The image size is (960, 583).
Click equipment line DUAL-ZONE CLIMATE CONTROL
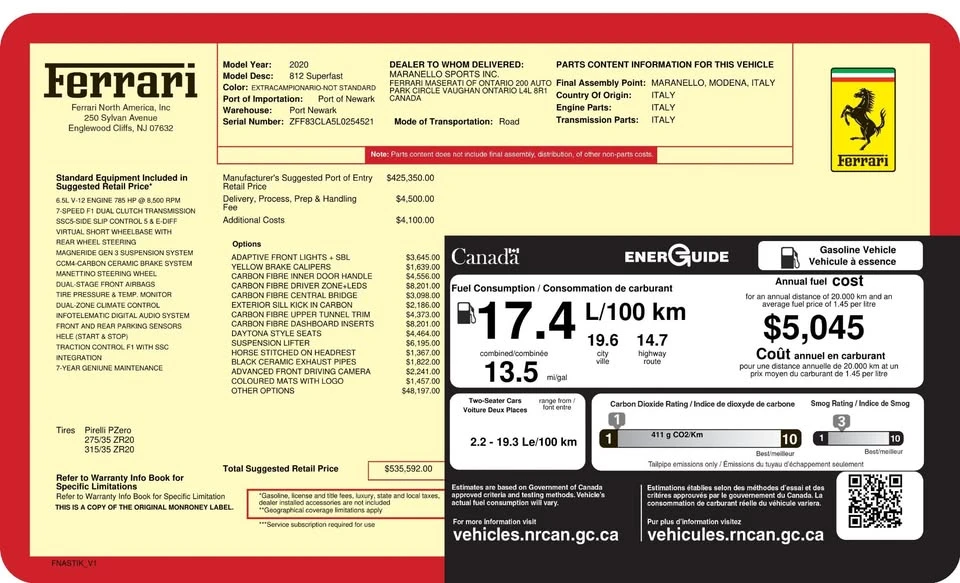(108, 305)
